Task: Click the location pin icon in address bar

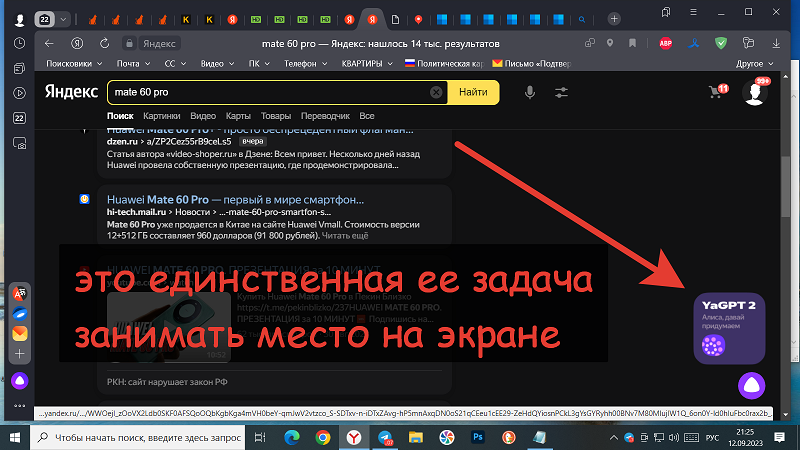Action: [x=610, y=43]
